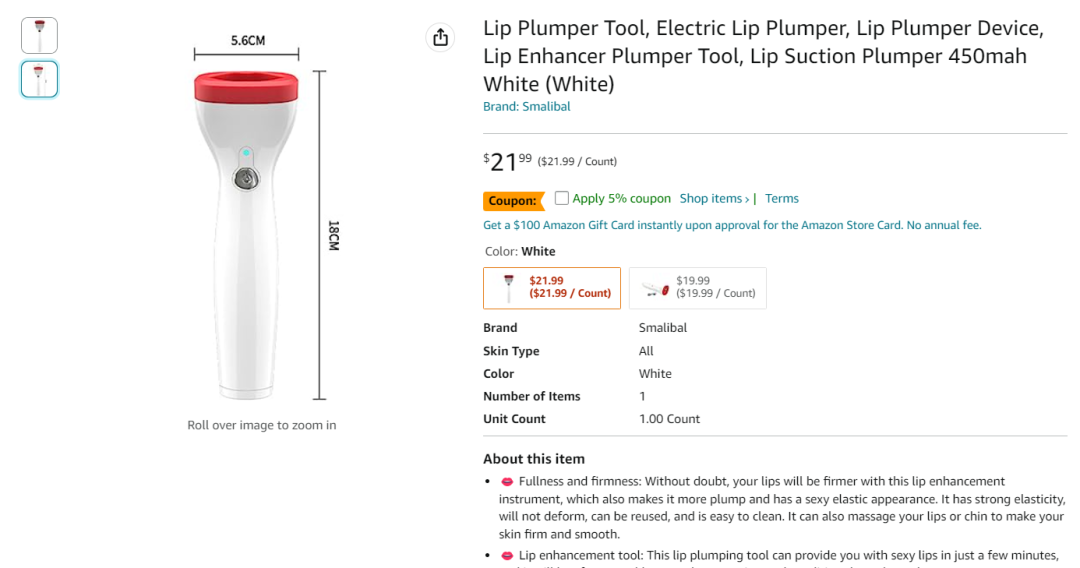Click the $21.99 price at top
This screenshot has width=1080, height=568.
507,160
